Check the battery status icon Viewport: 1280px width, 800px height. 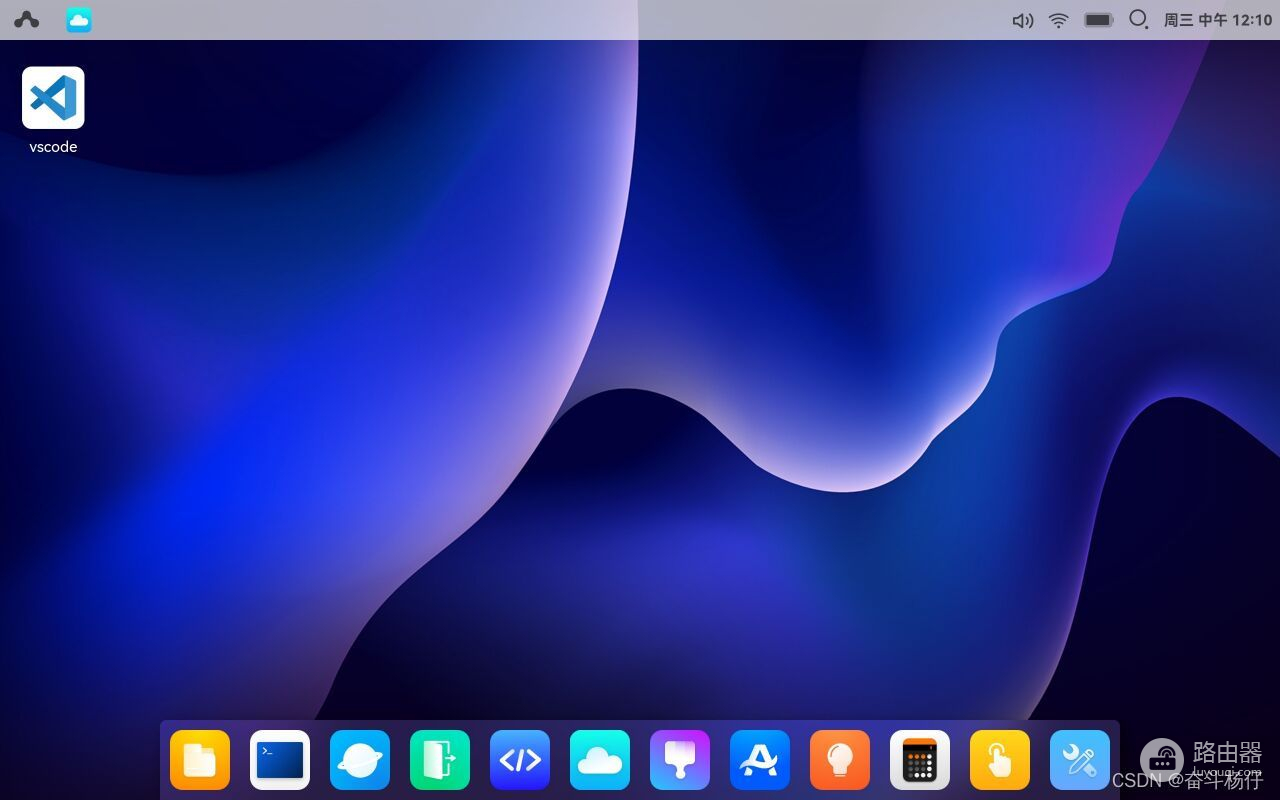[x=1099, y=20]
